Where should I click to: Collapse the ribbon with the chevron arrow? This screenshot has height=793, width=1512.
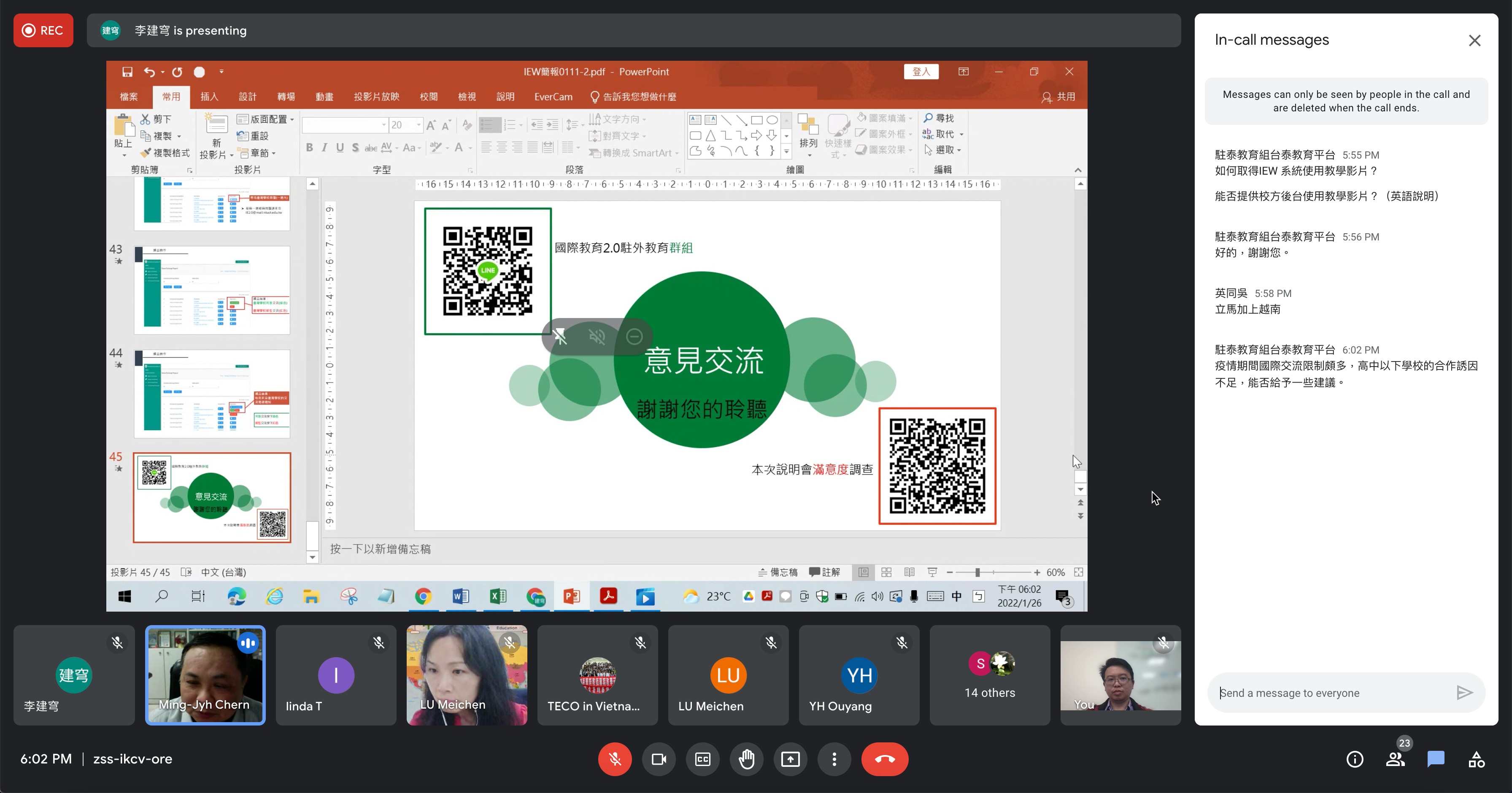pyautogui.click(x=1077, y=170)
